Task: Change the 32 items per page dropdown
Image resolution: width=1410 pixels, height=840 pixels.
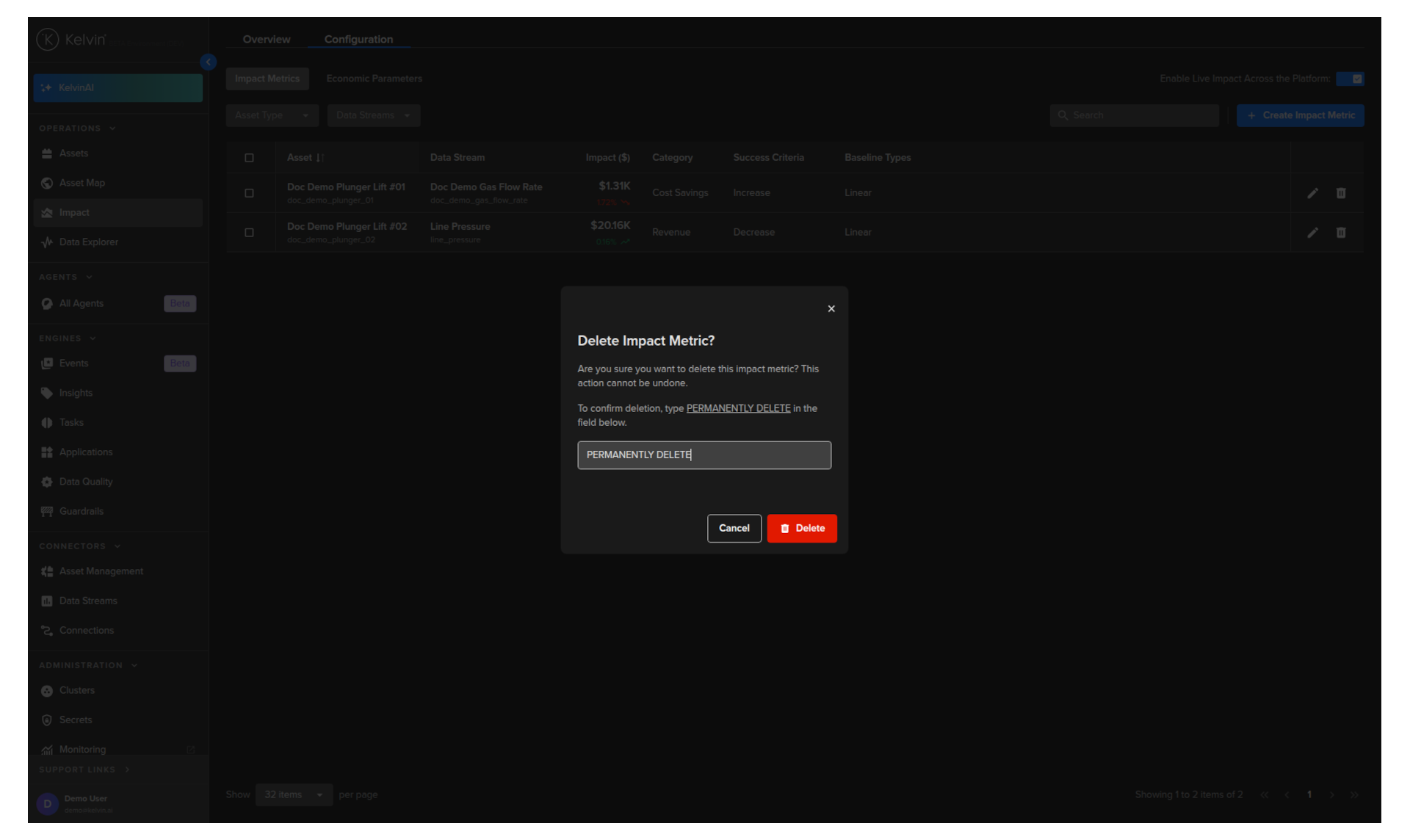Action: [x=294, y=794]
